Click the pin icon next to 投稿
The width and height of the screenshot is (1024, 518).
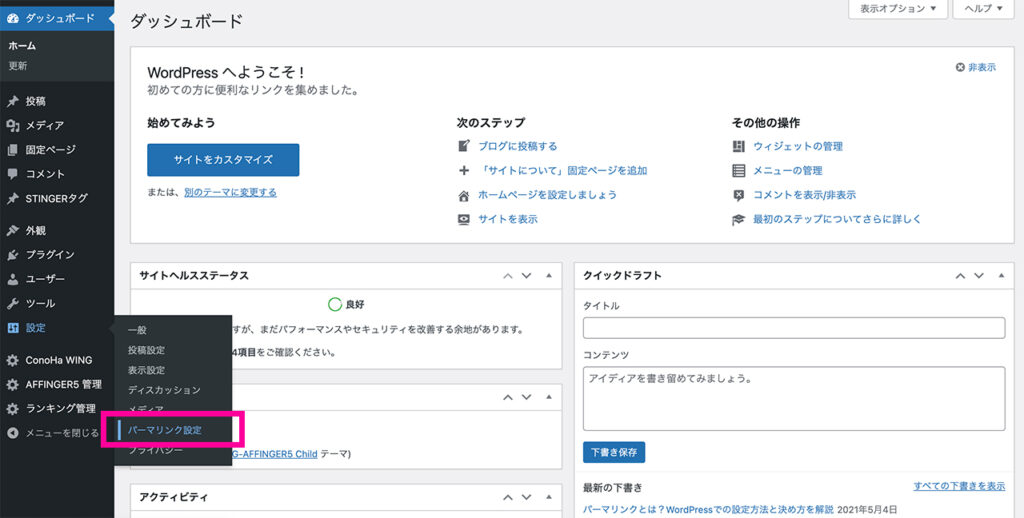pyautogui.click(x=12, y=101)
